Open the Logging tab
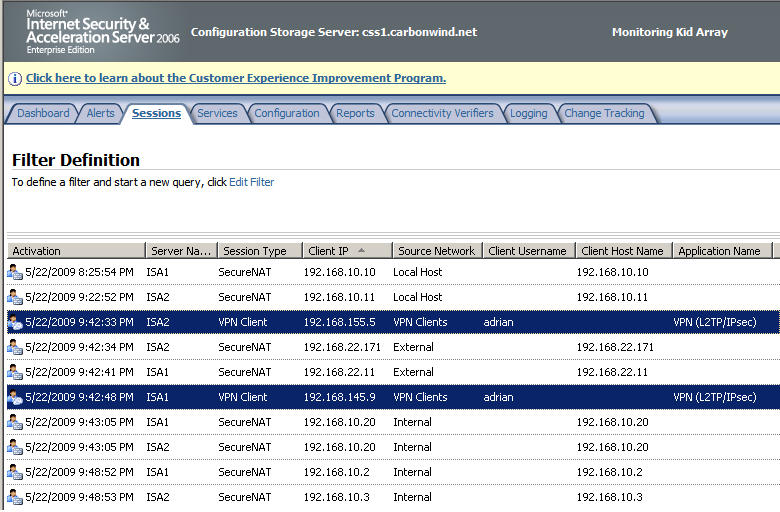 pyautogui.click(x=529, y=113)
